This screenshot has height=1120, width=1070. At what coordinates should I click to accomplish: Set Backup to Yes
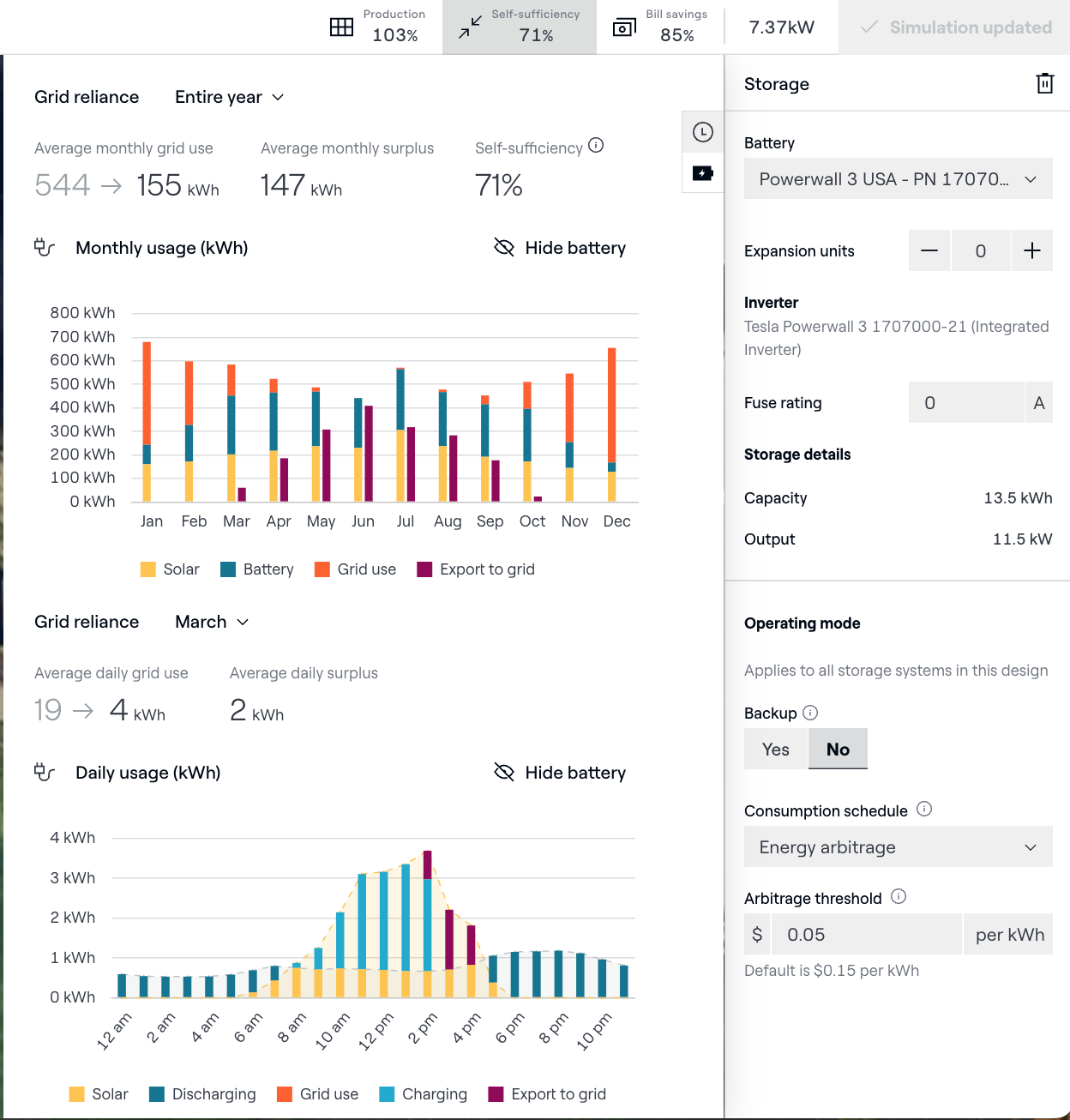coord(775,749)
